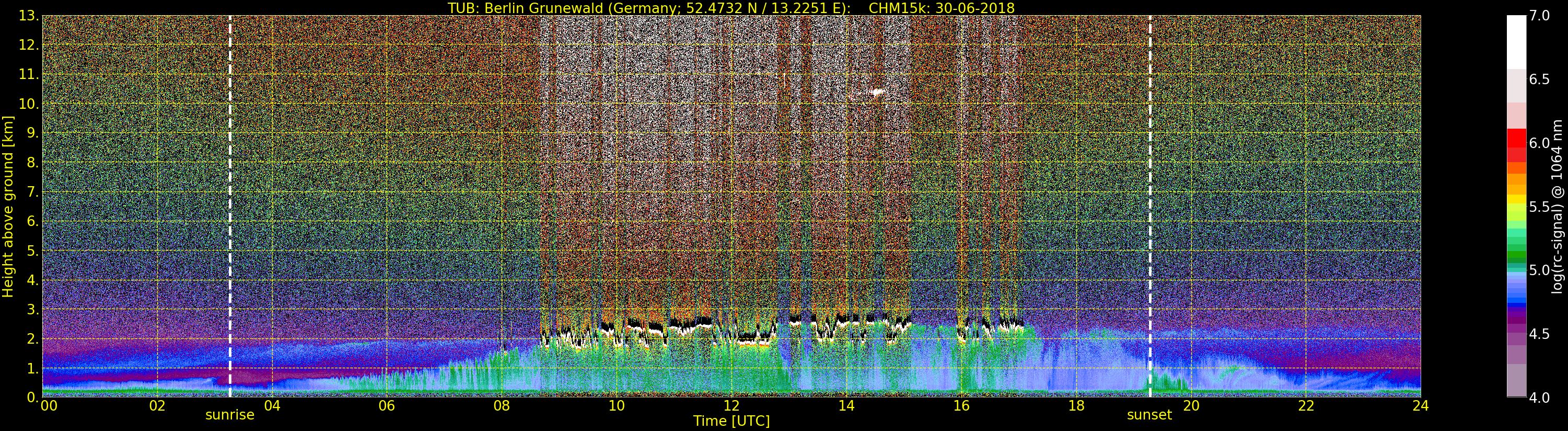The image size is (1568, 431).
Task: Click the '24' tick on the time axis
Action: [1421, 405]
